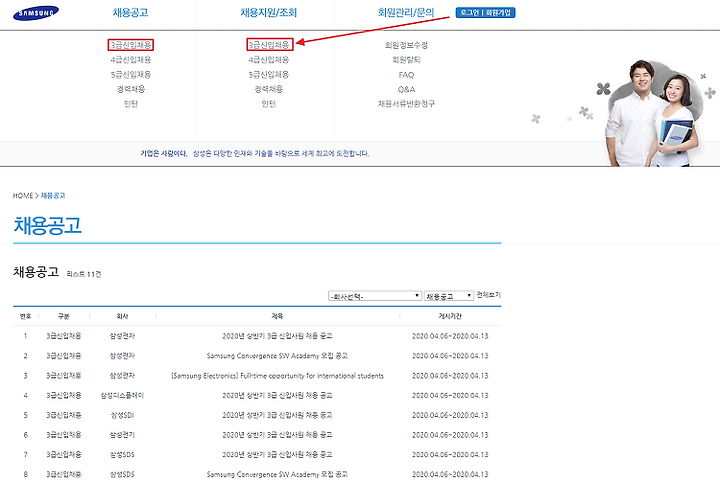Select 인턴 under 채용공고 menu
Viewport: 720px width, 482px height.
click(131, 104)
